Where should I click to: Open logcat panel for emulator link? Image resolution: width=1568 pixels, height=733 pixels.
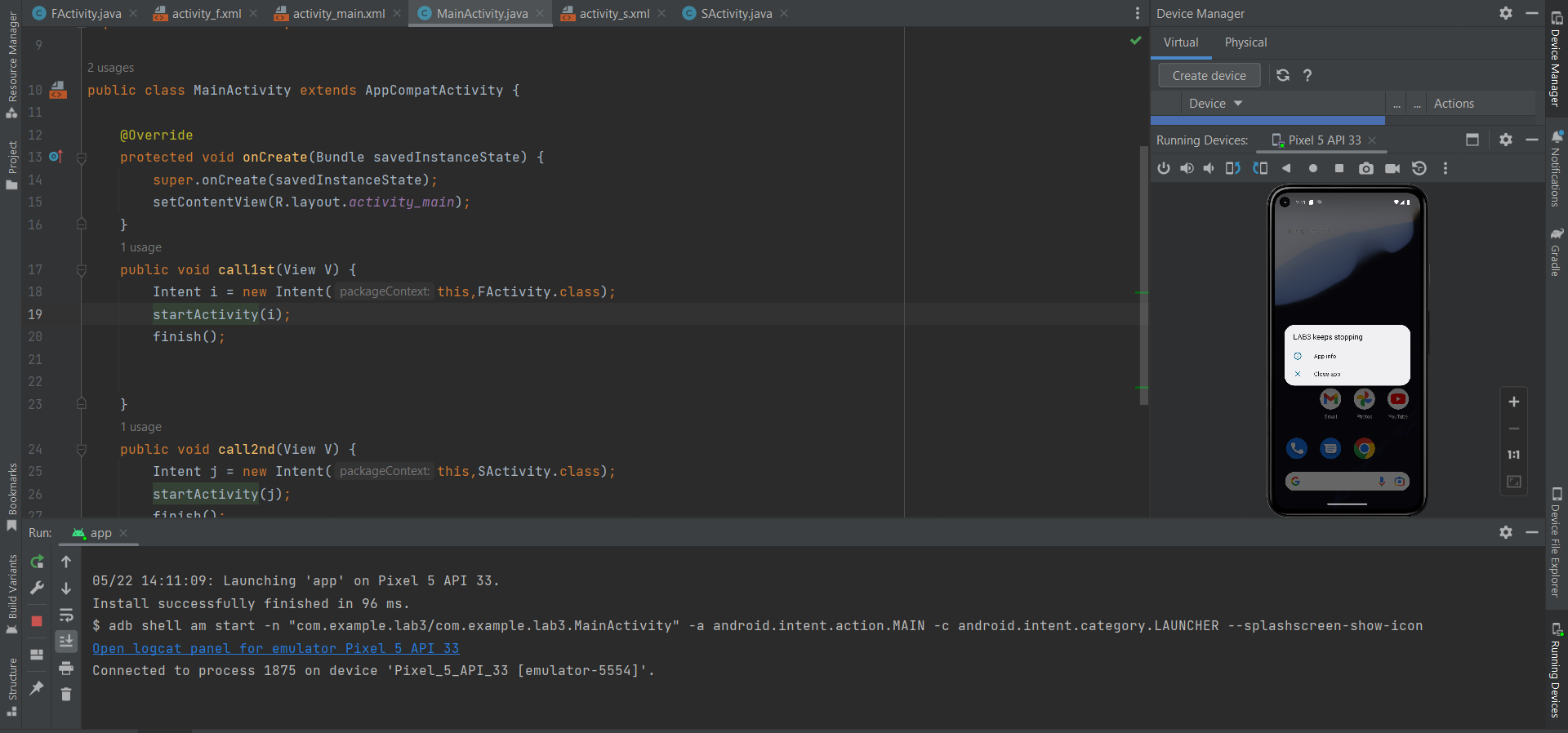pyautogui.click(x=275, y=648)
